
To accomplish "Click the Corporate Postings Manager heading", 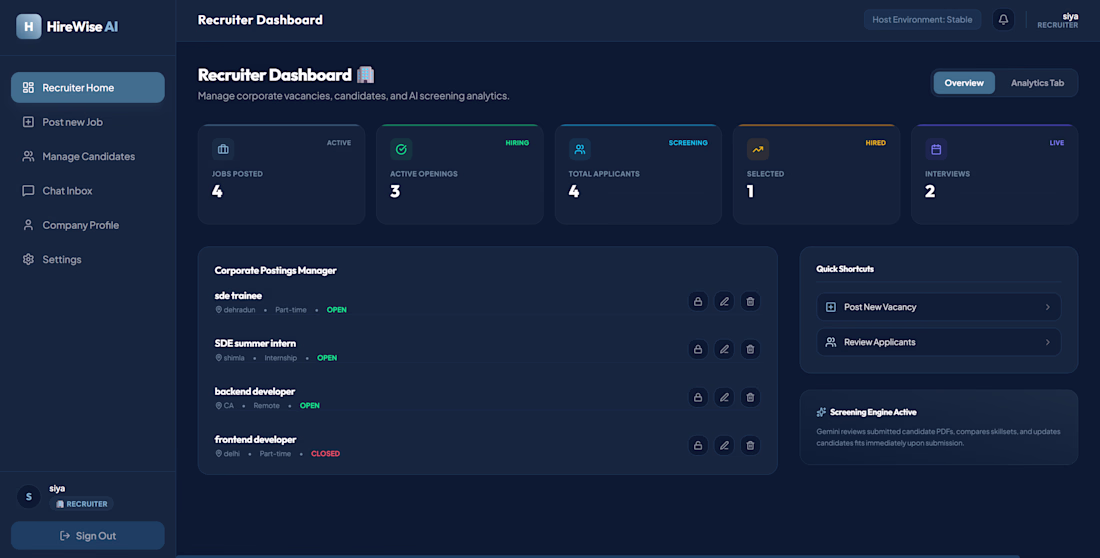I will pyautogui.click(x=276, y=270).
